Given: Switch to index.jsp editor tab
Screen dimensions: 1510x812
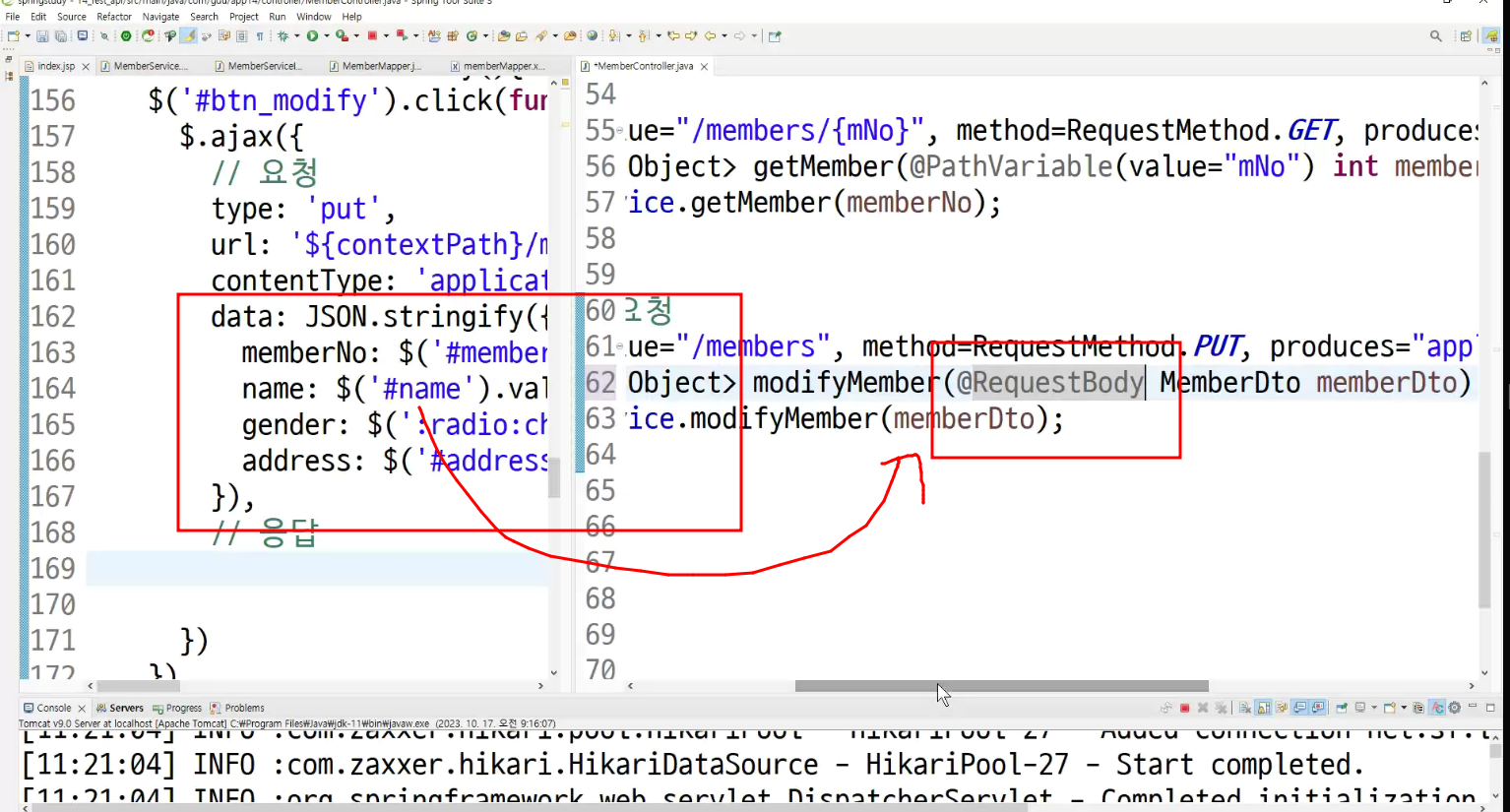Looking at the screenshot, I should coord(56,66).
